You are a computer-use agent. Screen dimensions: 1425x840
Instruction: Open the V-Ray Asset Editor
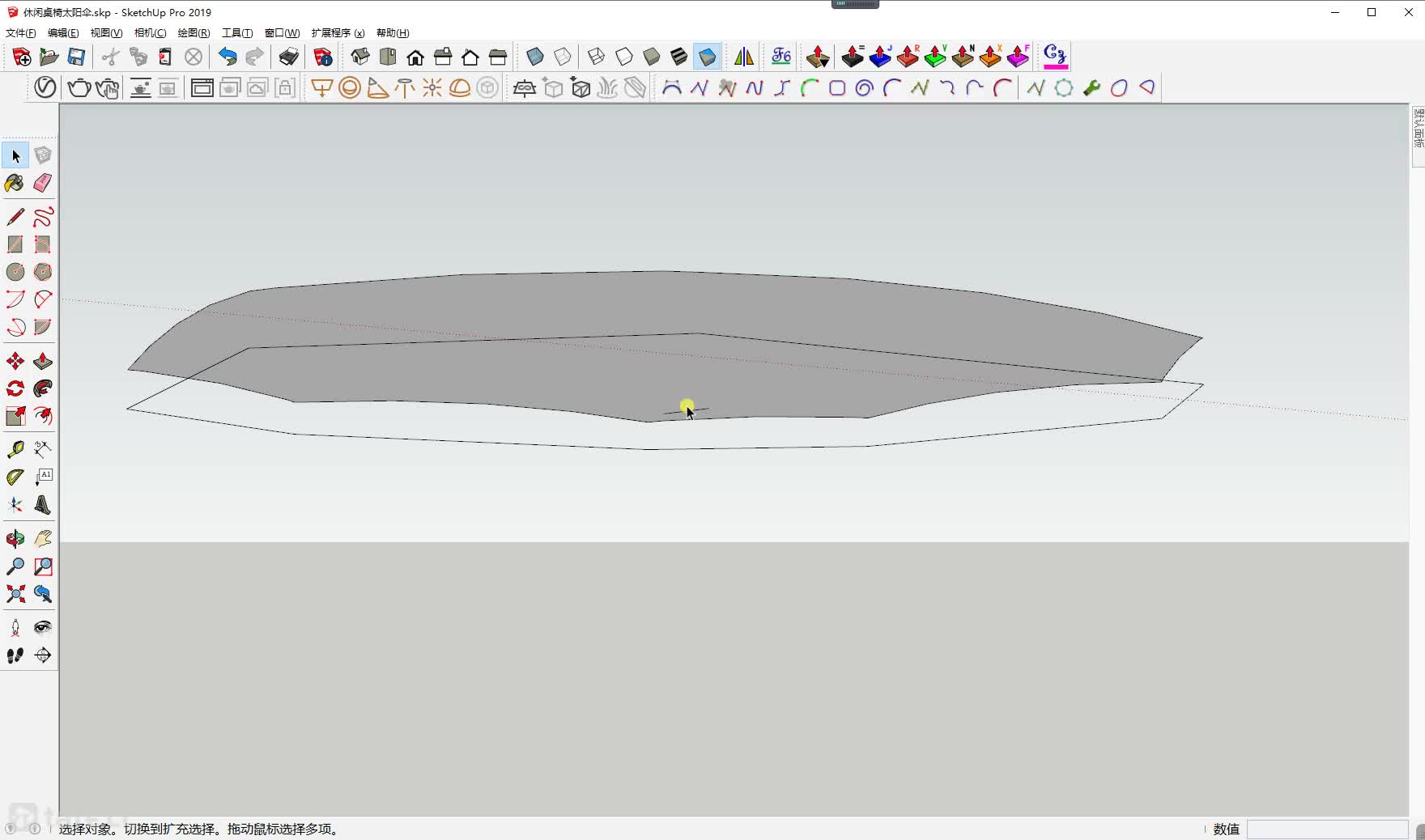45,87
